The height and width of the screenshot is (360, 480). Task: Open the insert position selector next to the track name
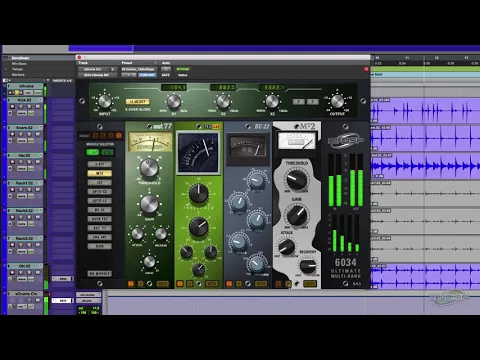[113, 69]
